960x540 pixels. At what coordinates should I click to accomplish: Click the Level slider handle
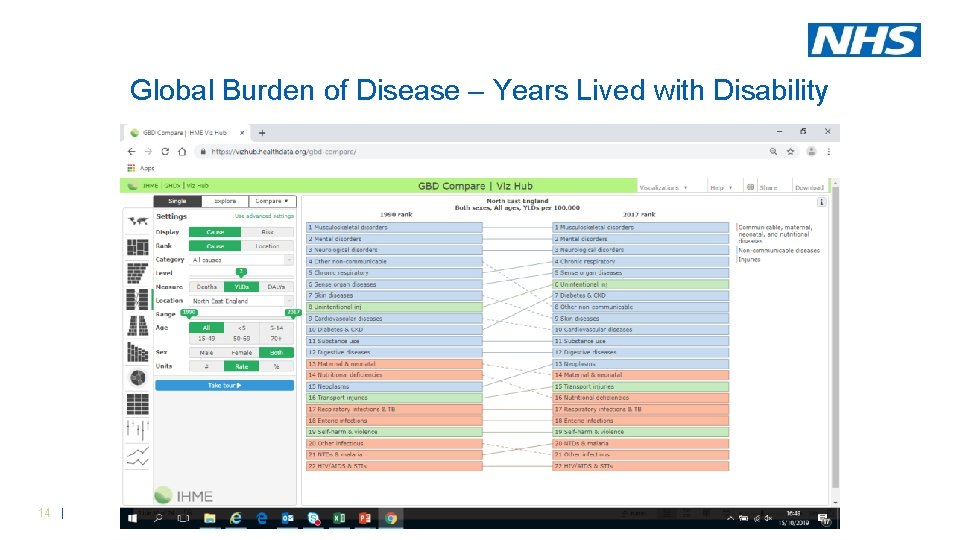[241, 272]
